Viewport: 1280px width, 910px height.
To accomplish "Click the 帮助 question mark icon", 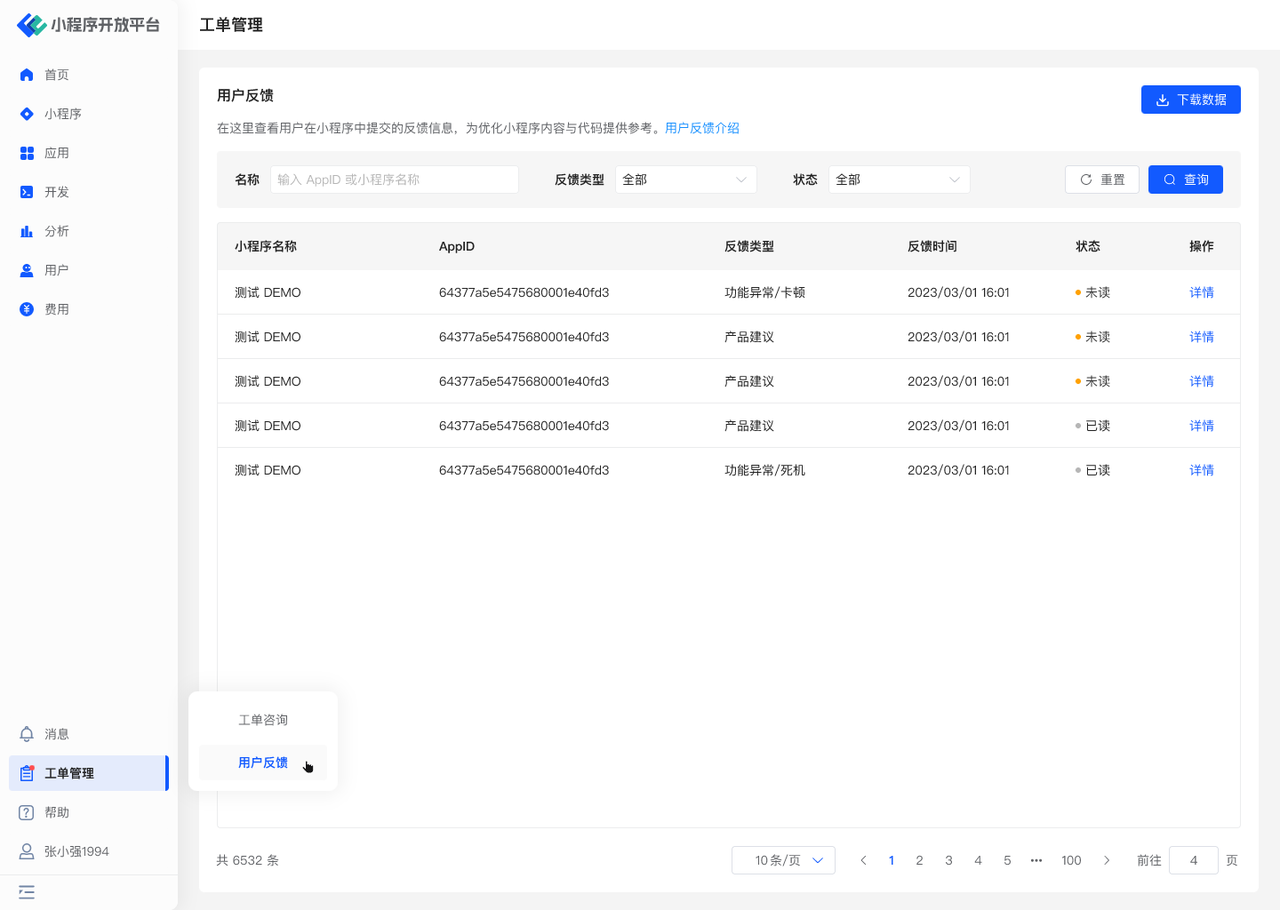I will 27,812.
